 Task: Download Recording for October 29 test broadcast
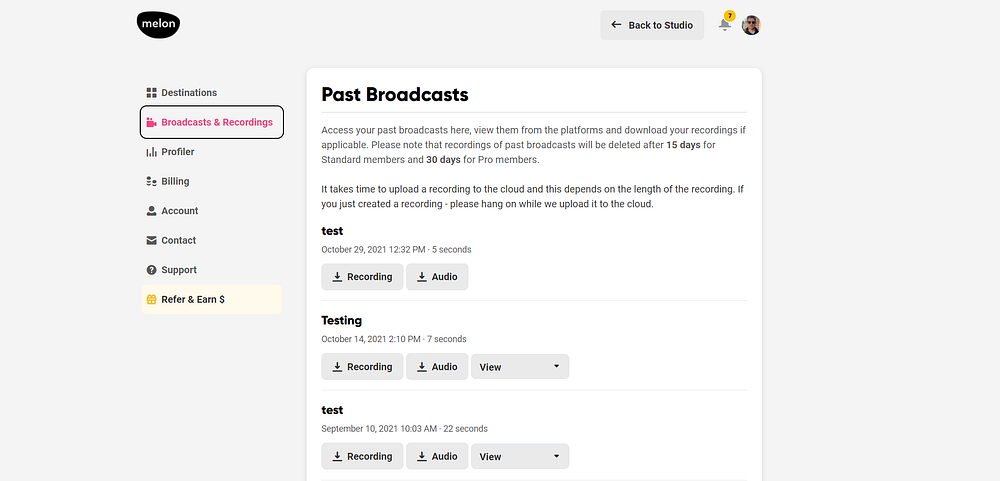coord(362,277)
